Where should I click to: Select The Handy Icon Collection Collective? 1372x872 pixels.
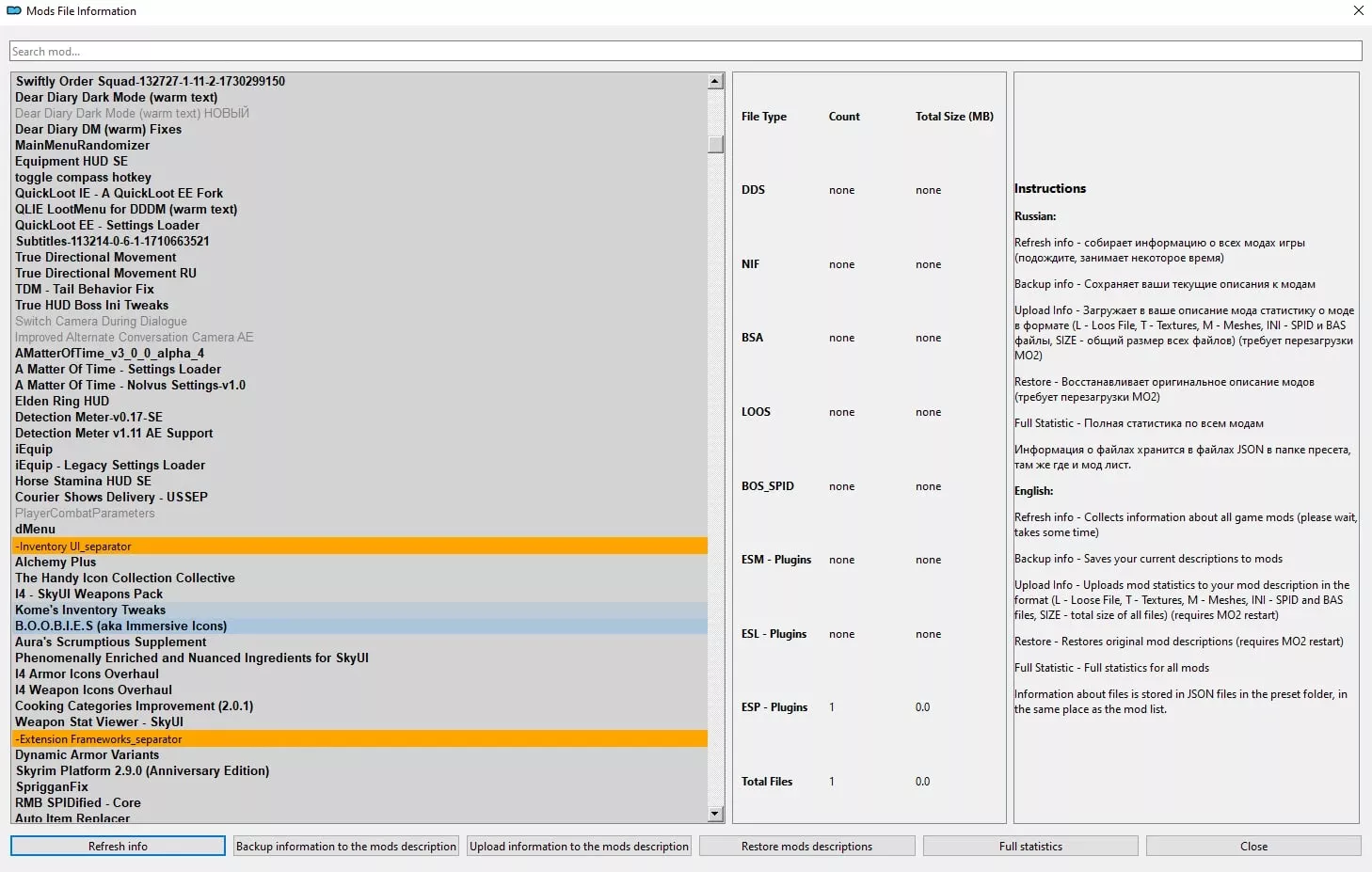125,578
